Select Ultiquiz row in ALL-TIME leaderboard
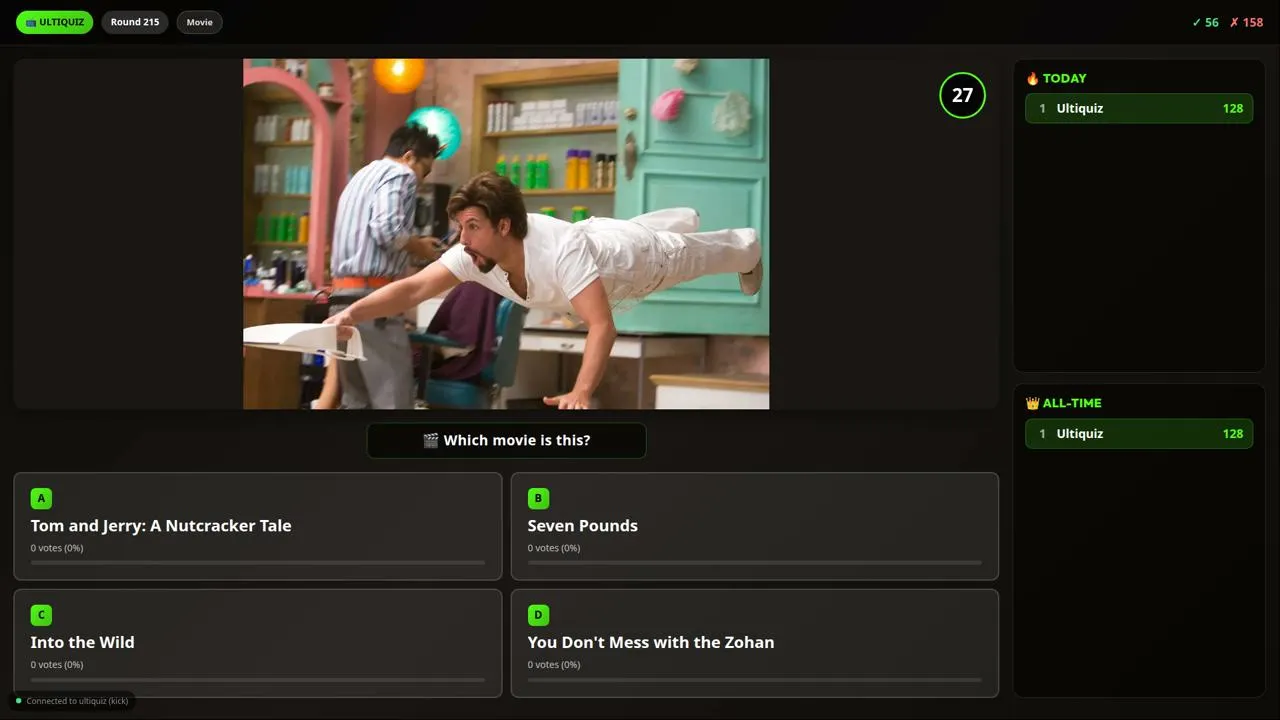1280x720 pixels. 1139,433
